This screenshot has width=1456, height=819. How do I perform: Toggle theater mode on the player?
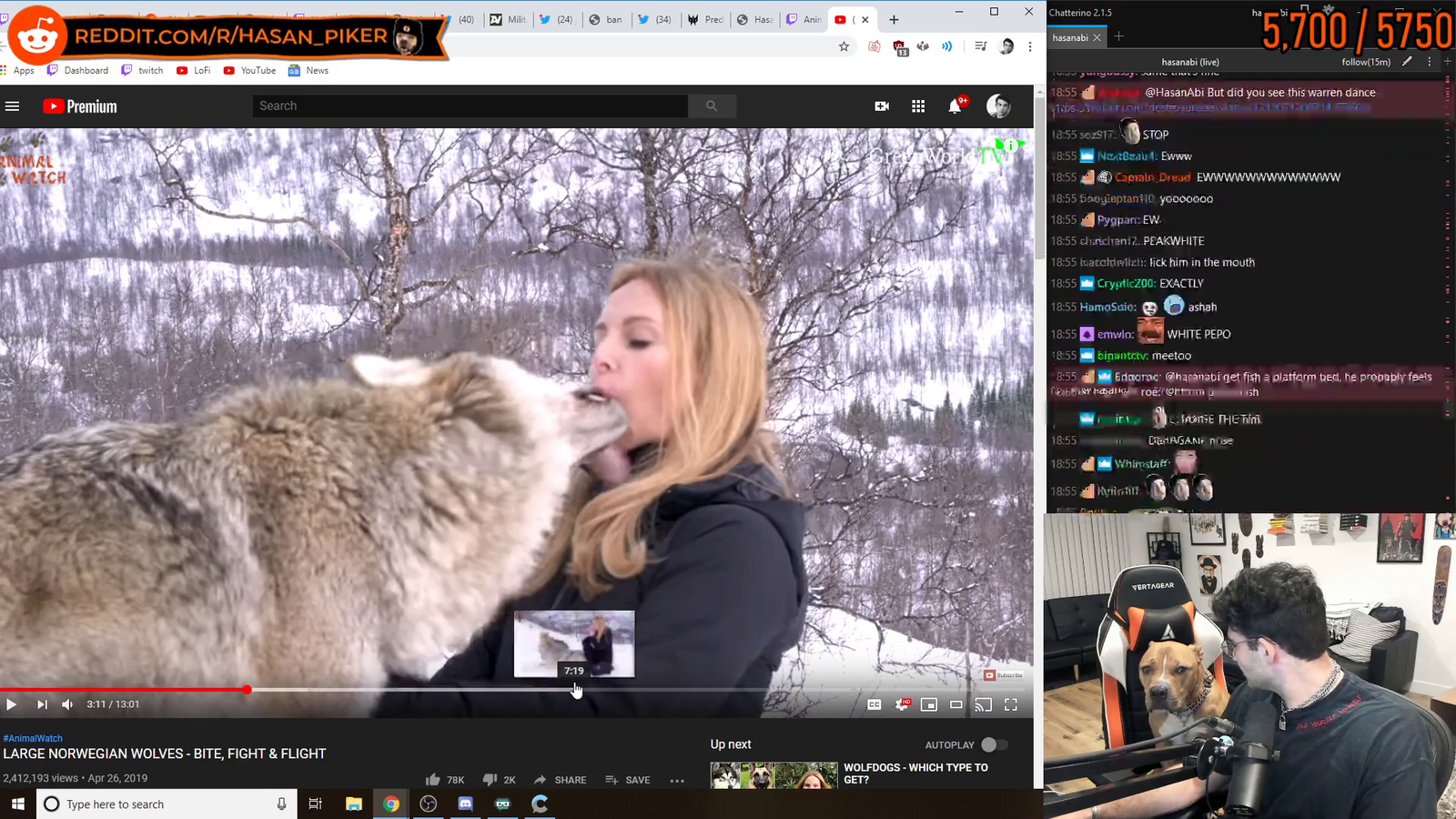coord(956,704)
